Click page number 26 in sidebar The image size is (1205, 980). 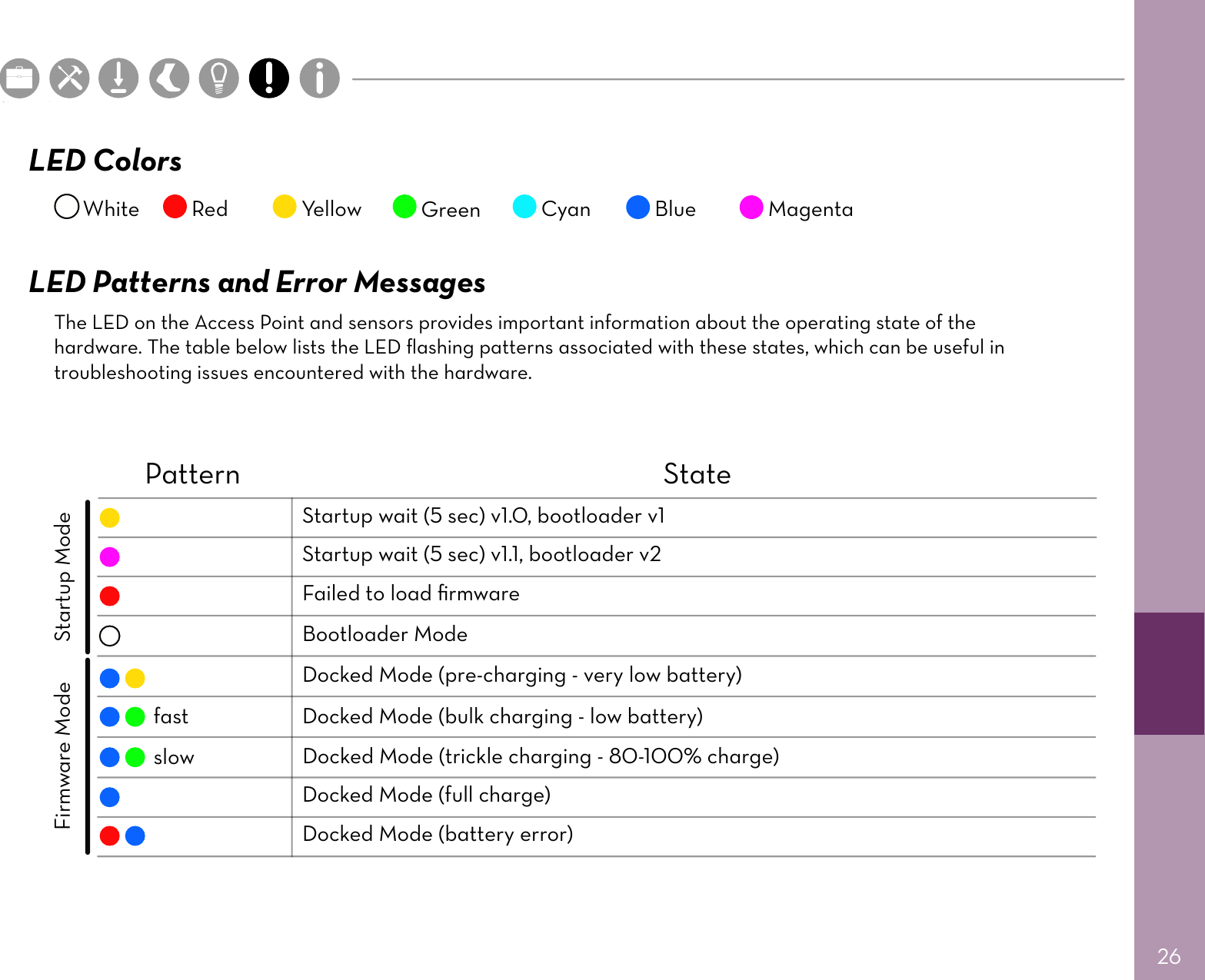[x=1168, y=956]
